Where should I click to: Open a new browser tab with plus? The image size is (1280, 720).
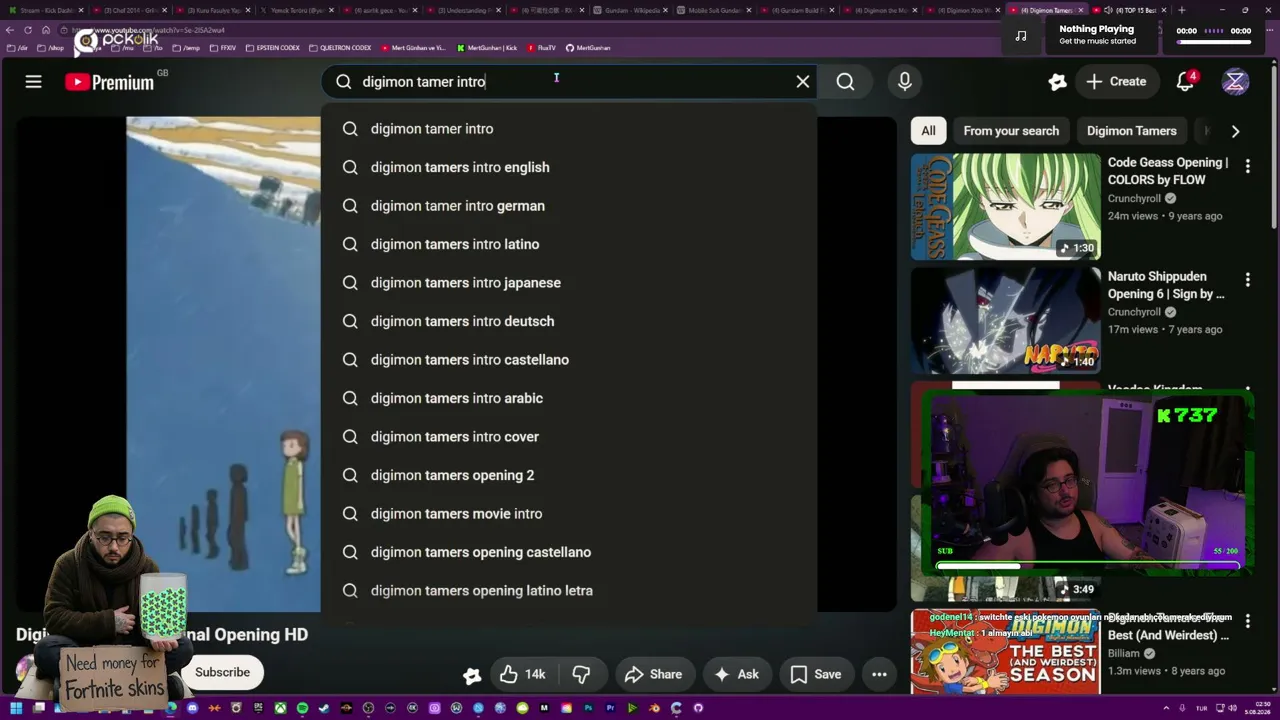tap(1181, 10)
